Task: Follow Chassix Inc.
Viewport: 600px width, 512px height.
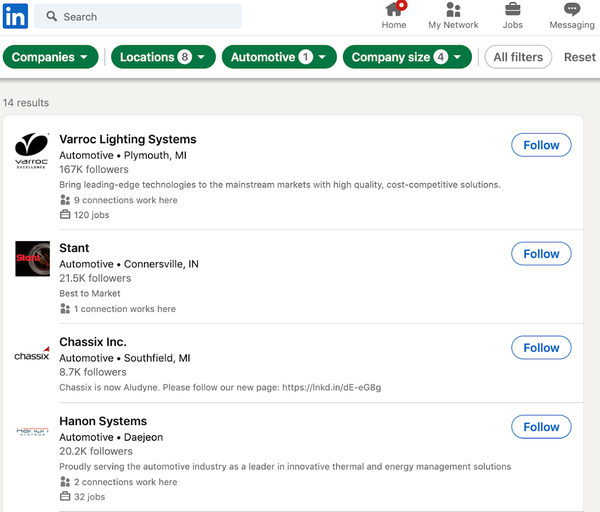Action: (541, 348)
